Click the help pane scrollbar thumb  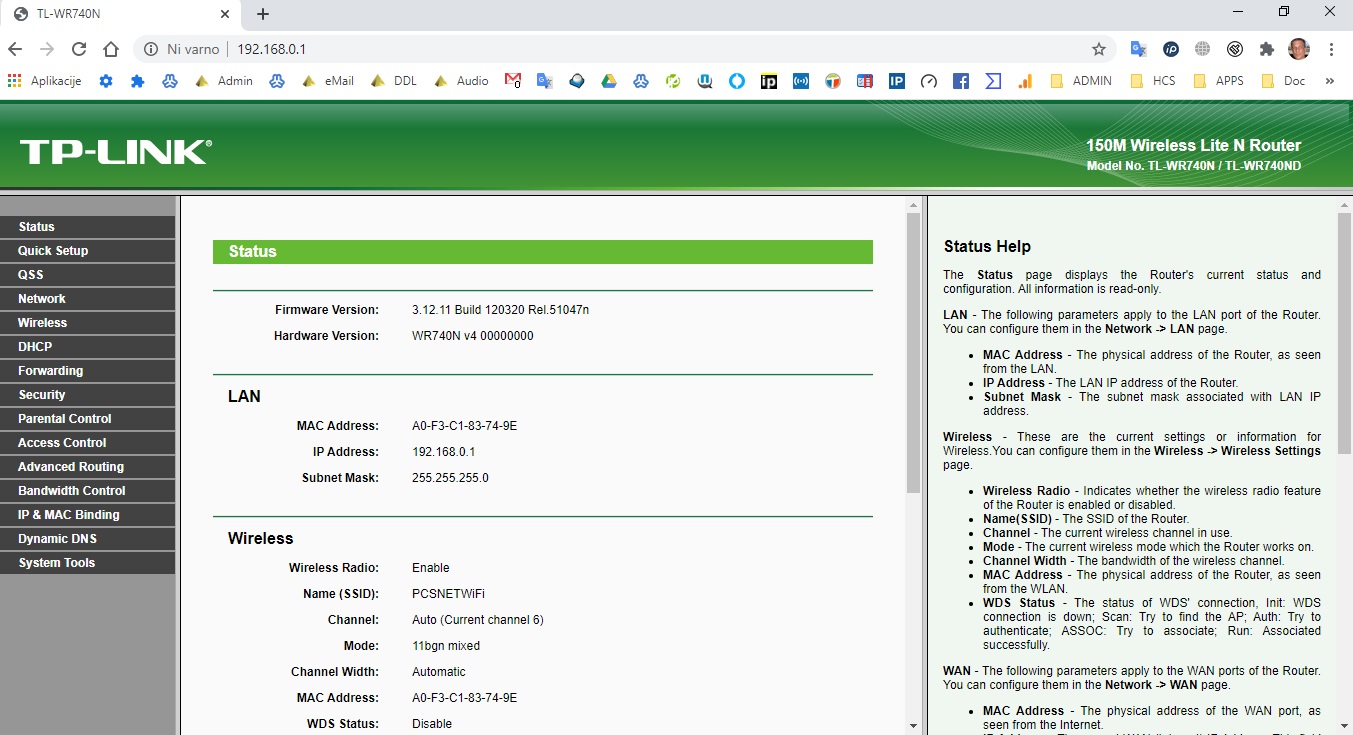(x=1344, y=332)
